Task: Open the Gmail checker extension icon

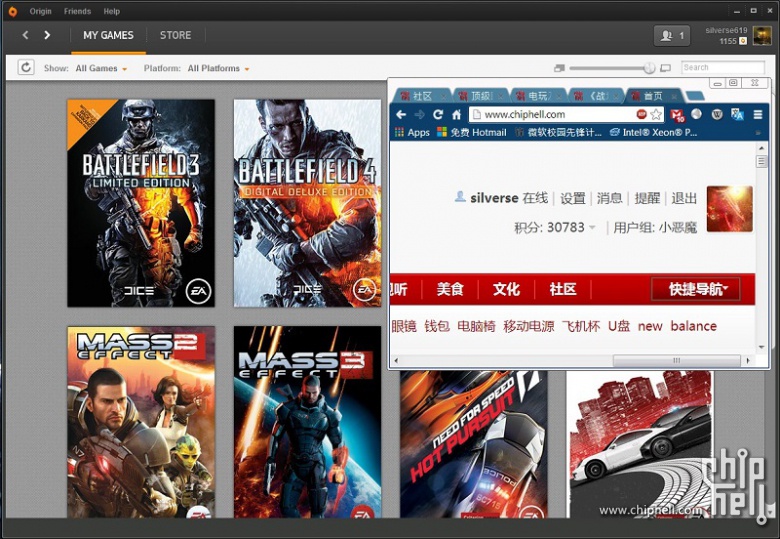Action: pyautogui.click(x=678, y=115)
